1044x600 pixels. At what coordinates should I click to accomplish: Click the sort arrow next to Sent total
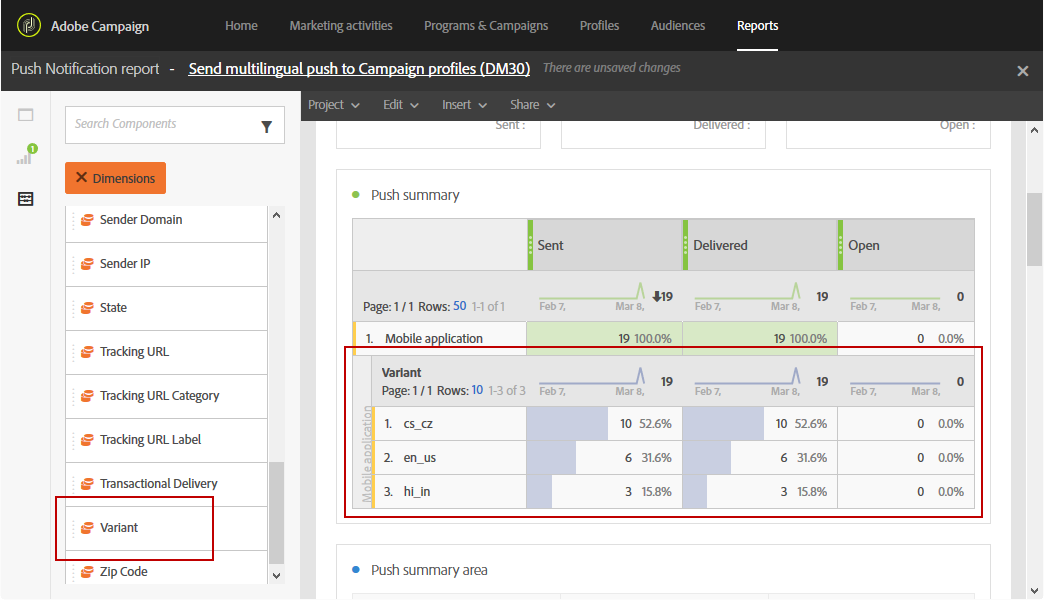[656, 296]
